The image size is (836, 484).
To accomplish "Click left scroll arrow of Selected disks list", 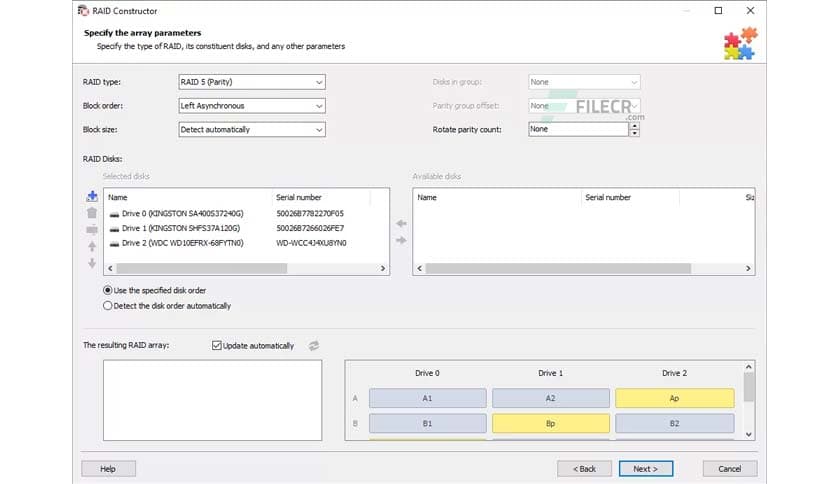I will [x=110, y=268].
